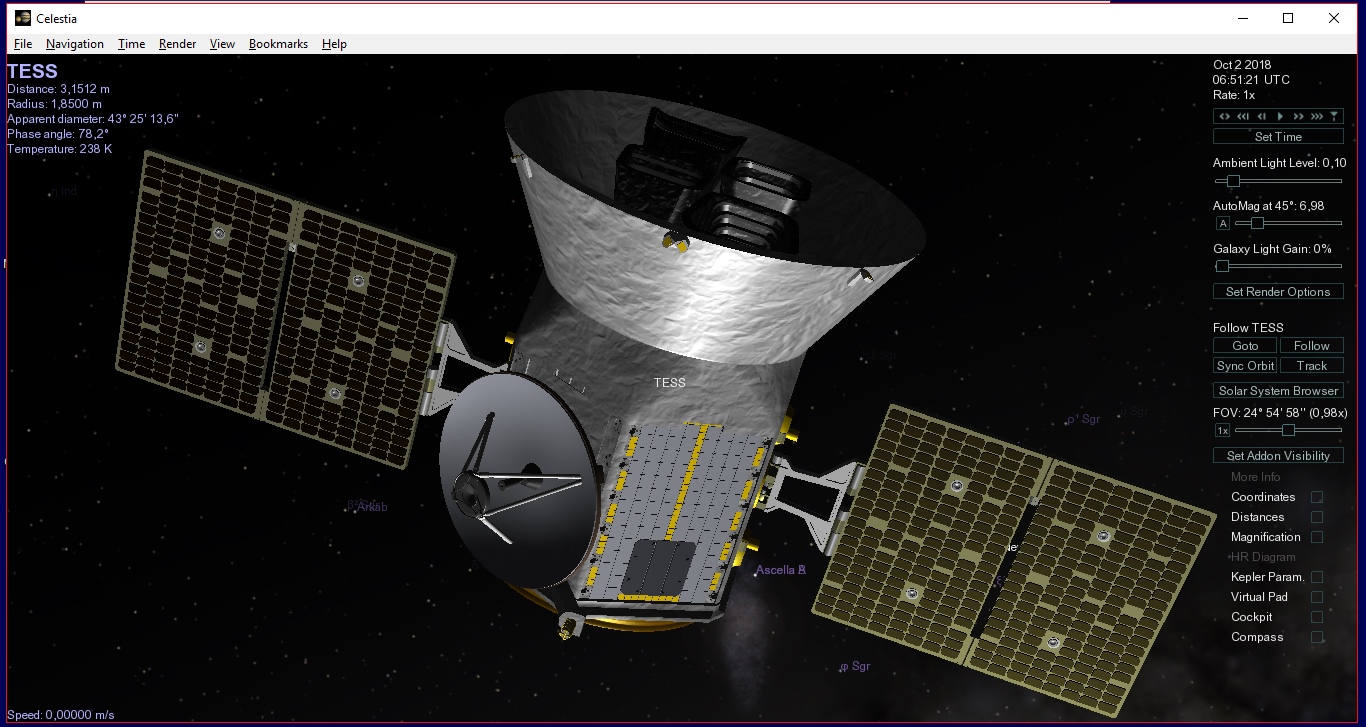Screen dimensions: 1366x727
Task: Enable the Coordinates checkbox
Action: tap(1317, 497)
